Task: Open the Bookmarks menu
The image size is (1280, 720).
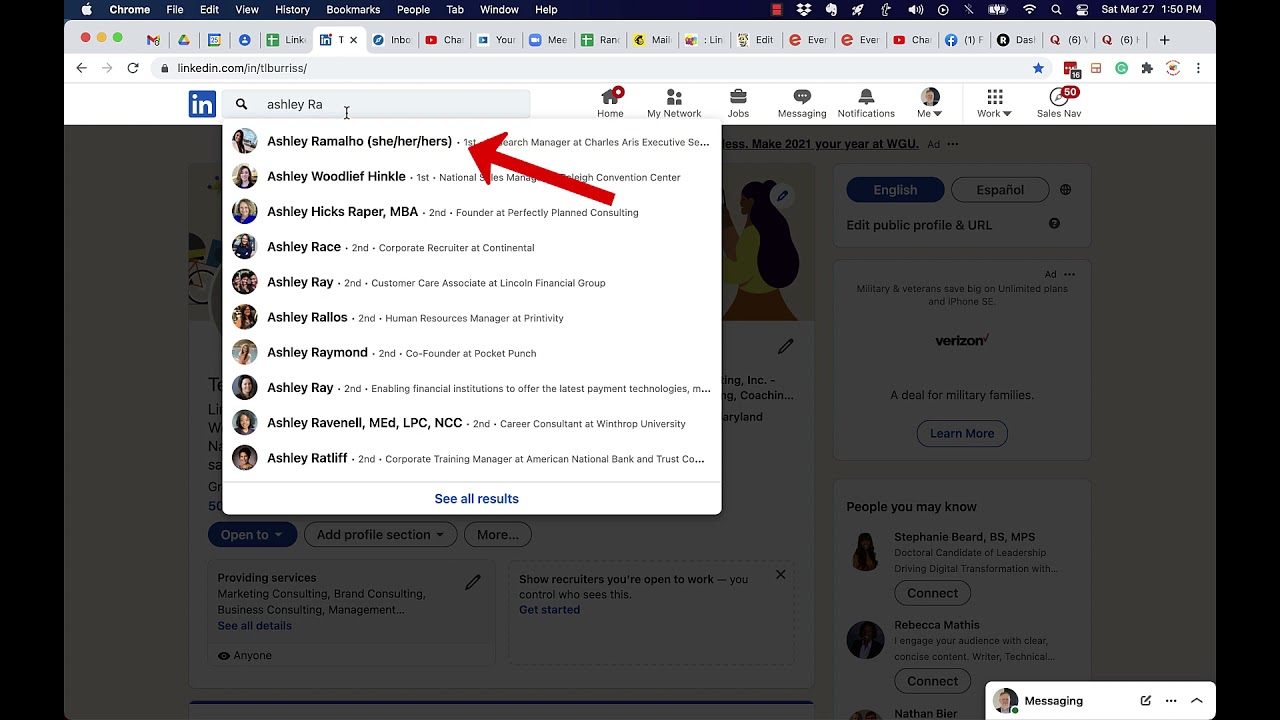Action: tap(353, 9)
